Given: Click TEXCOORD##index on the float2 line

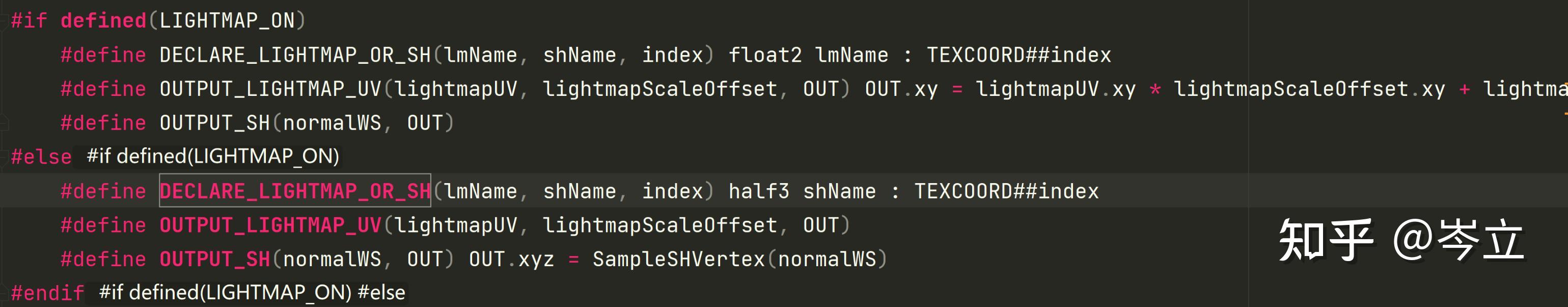Looking at the screenshot, I should coord(1019,56).
